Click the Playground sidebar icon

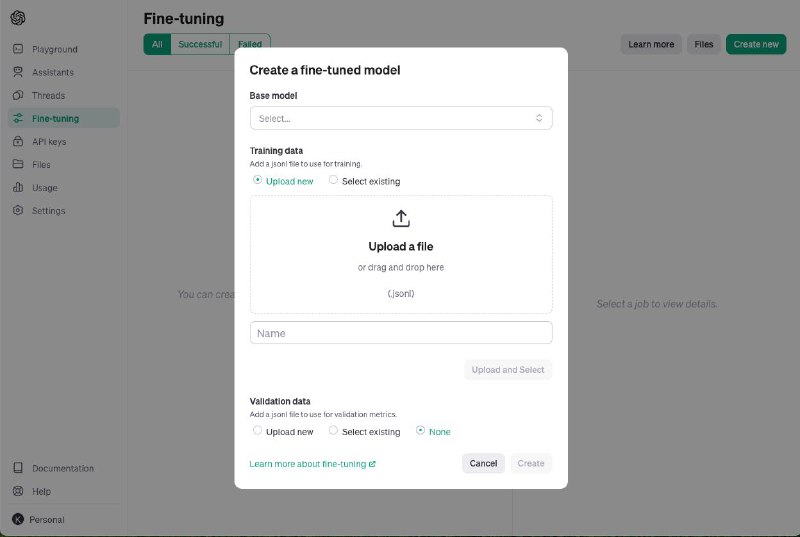point(18,49)
